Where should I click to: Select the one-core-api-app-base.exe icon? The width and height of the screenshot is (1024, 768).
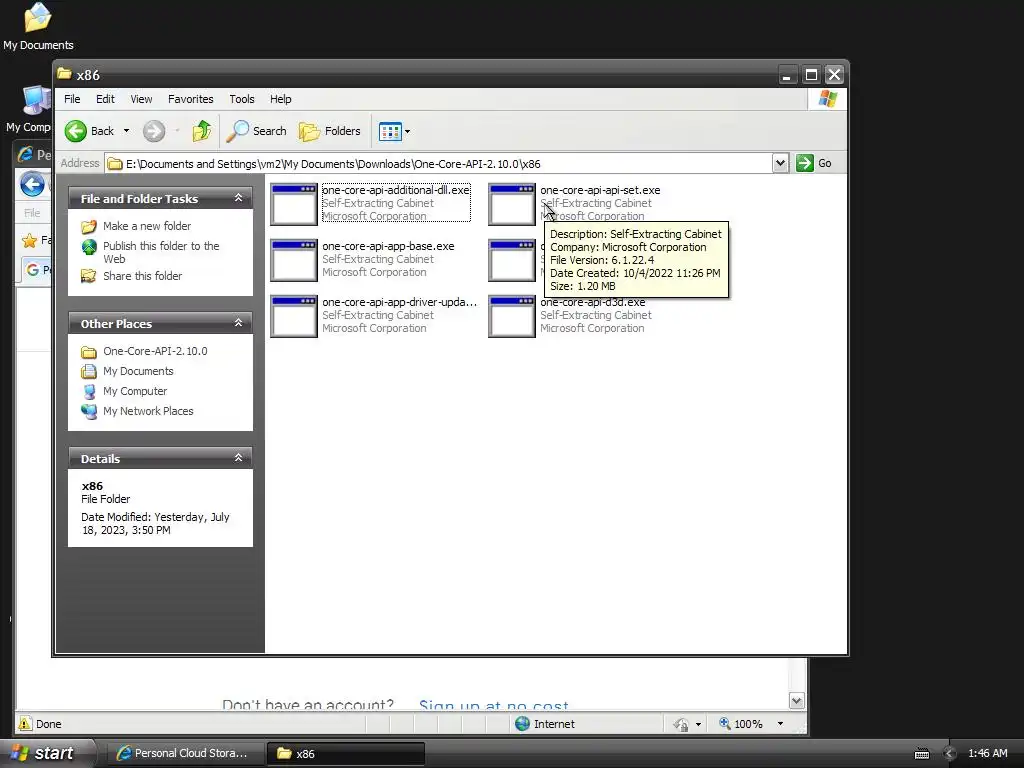point(294,260)
